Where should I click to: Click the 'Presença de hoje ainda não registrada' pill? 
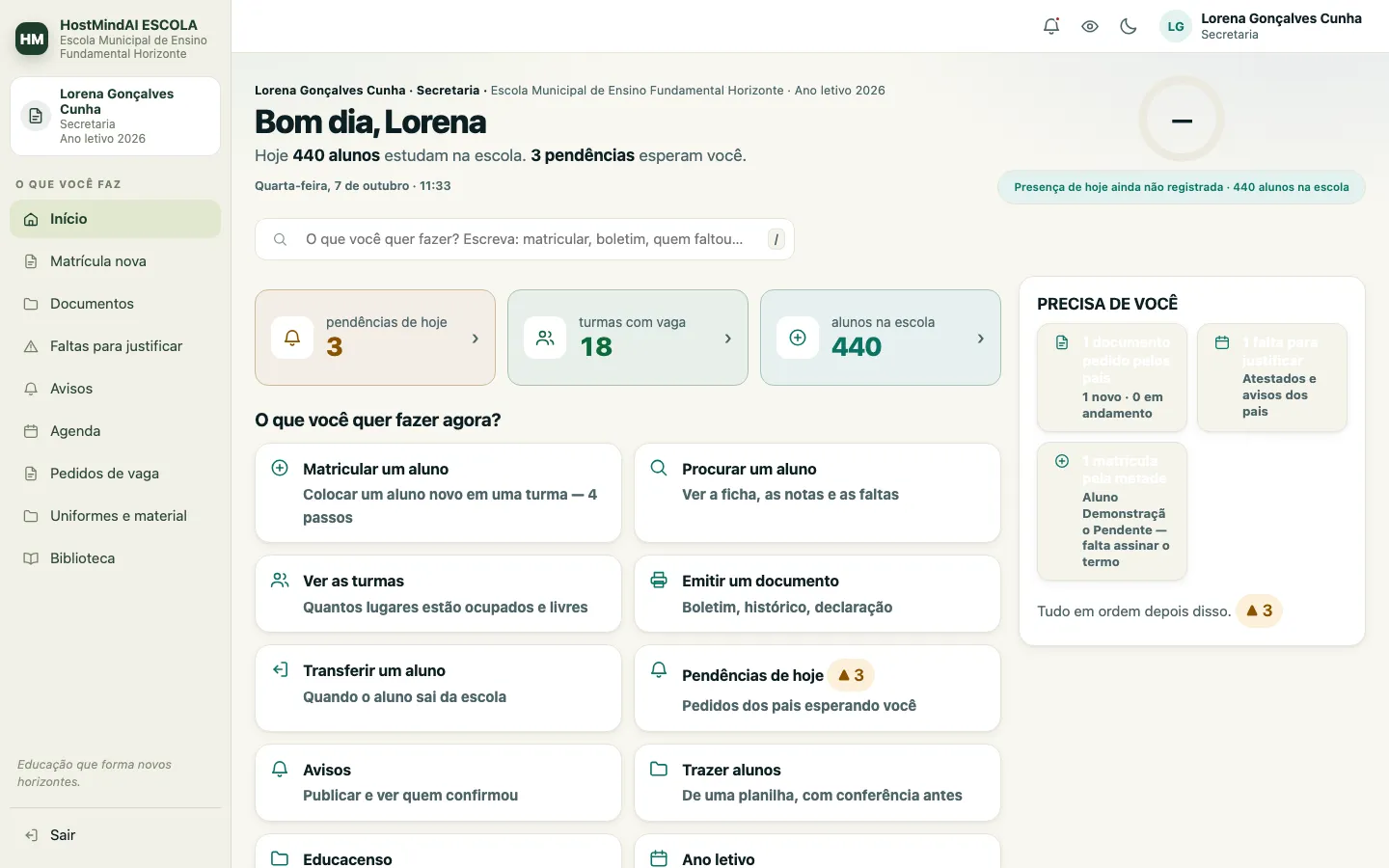tap(1182, 187)
